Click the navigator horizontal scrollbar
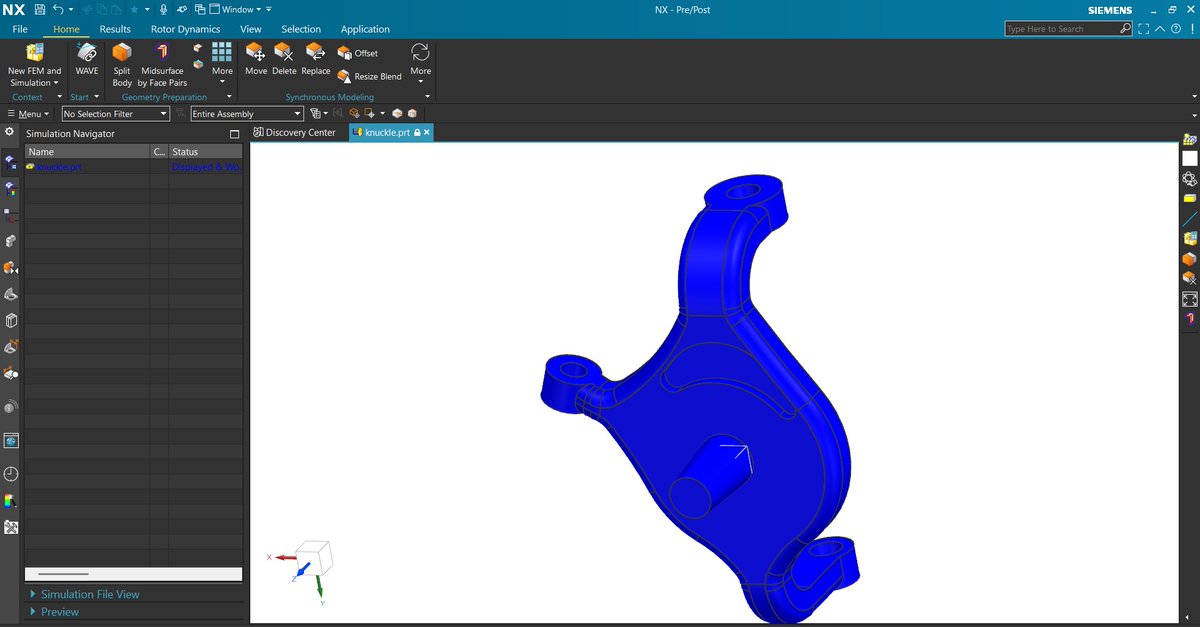The width and height of the screenshot is (1200, 627). (x=133, y=574)
